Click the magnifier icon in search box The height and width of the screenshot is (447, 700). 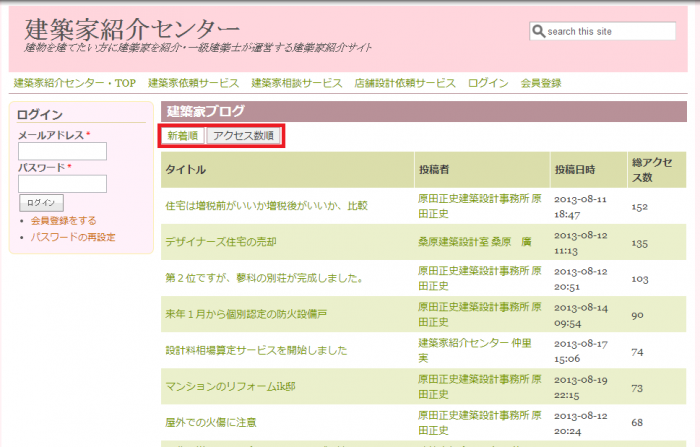click(538, 31)
